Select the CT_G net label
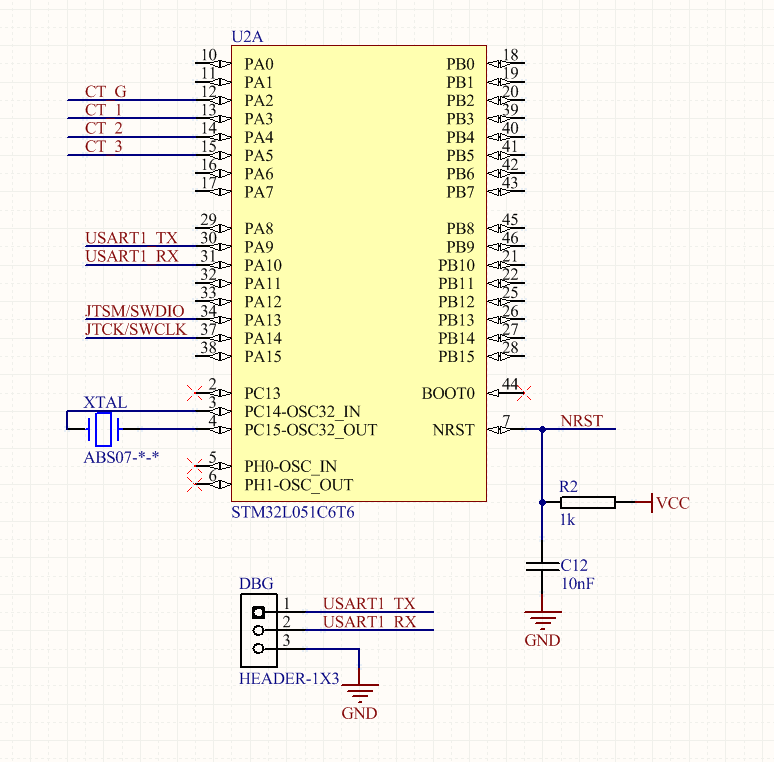The image size is (774, 762). (105, 91)
